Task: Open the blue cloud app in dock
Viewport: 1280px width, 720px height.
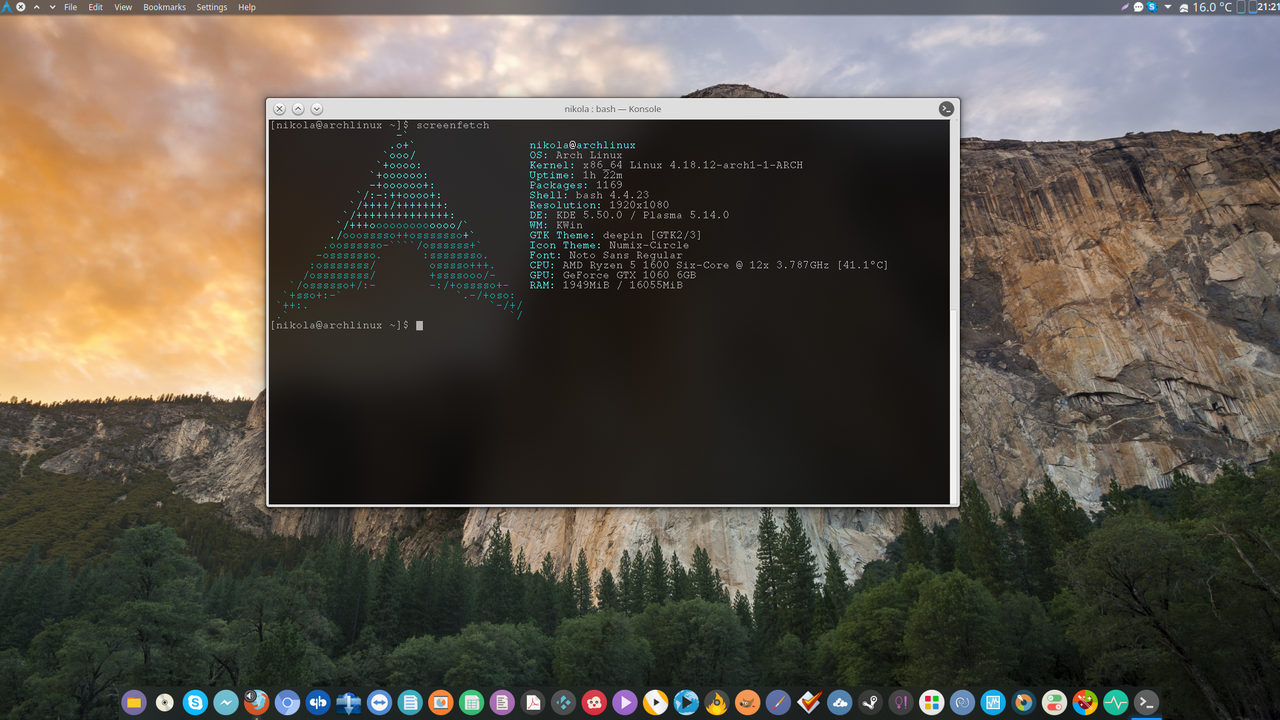Action: click(x=839, y=703)
